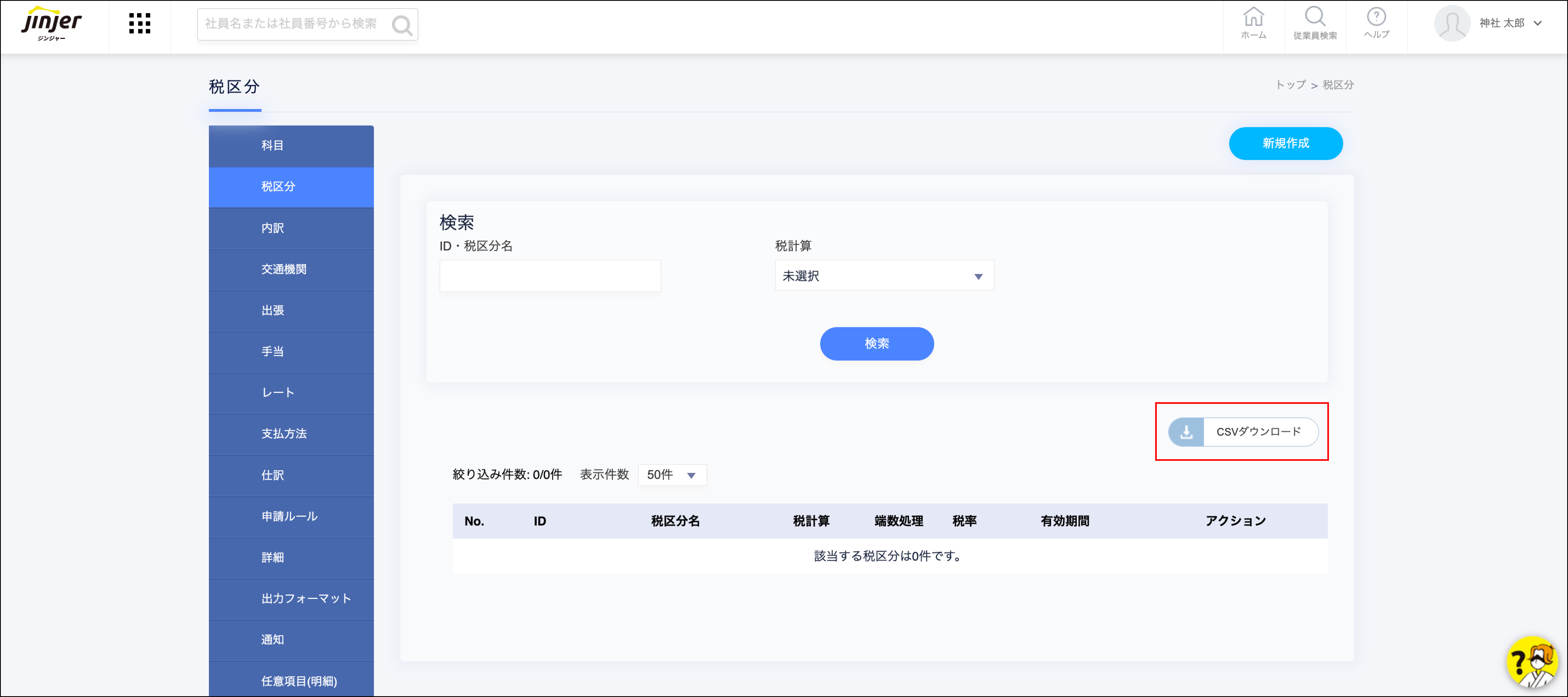Click the jinjer logo
Viewport: 1568px width, 697px height.
click(x=52, y=24)
